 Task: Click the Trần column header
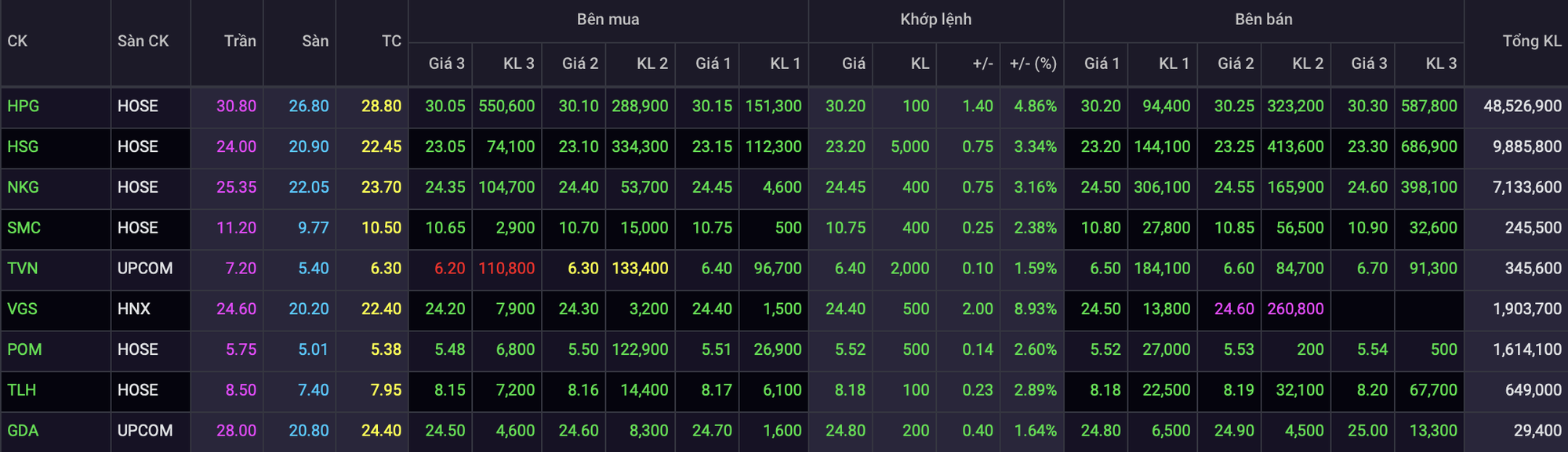[x=240, y=41]
